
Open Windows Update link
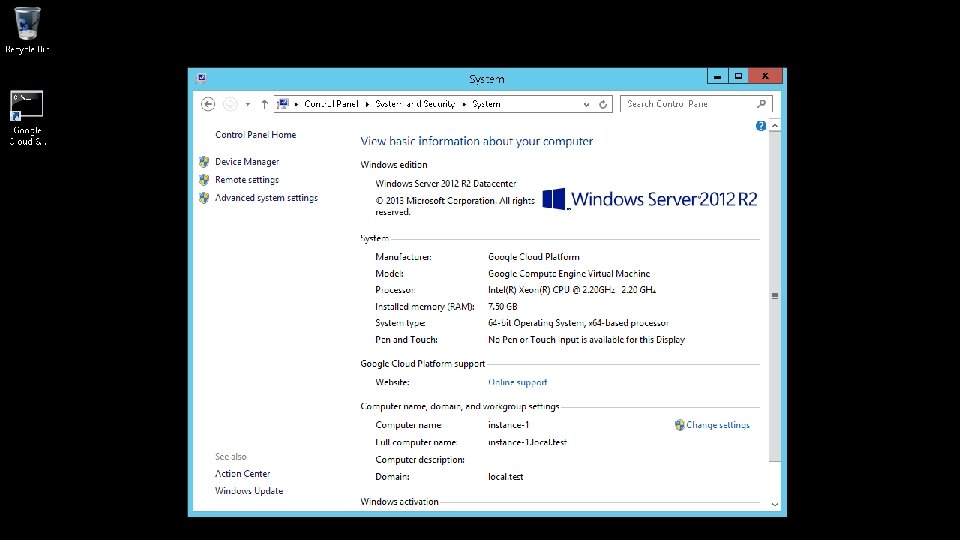[249, 491]
